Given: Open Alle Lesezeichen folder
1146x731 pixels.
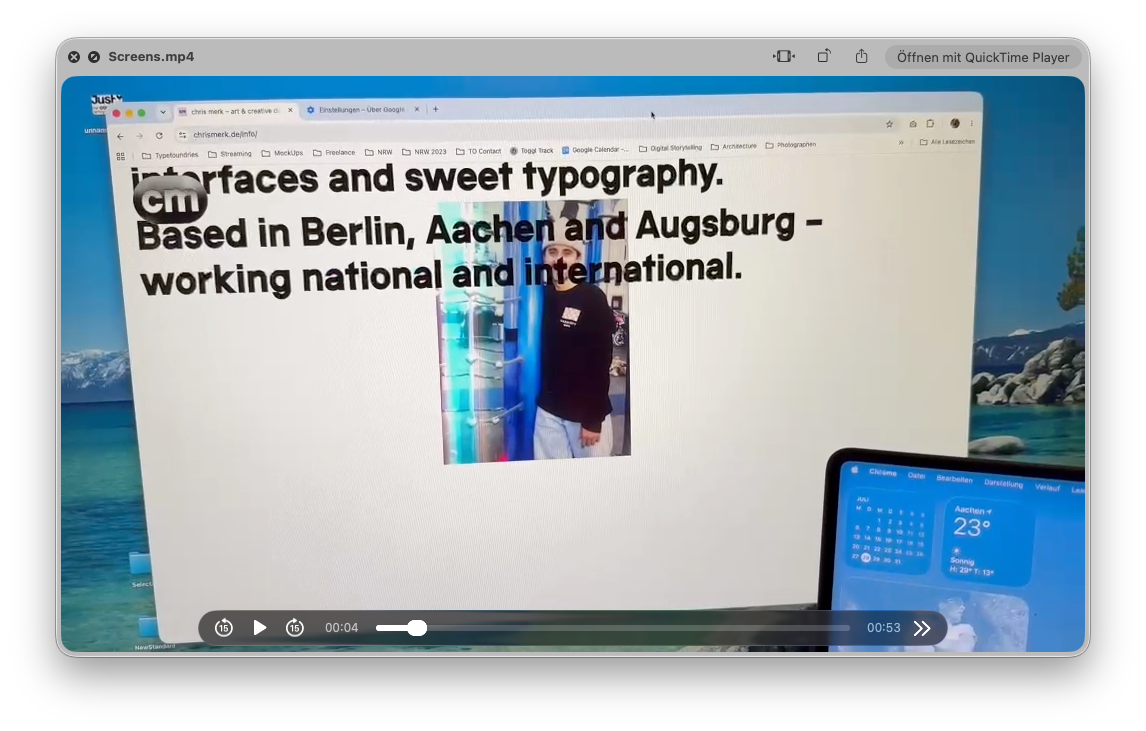Looking at the screenshot, I should (x=947, y=142).
